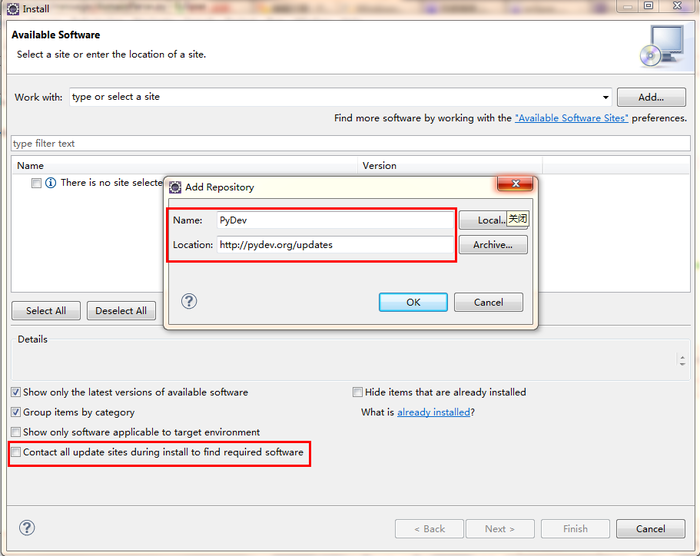Click into the Location field with pydev URL
Image resolution: width=700 pixels, height=556 pixels.
(335, 245)
